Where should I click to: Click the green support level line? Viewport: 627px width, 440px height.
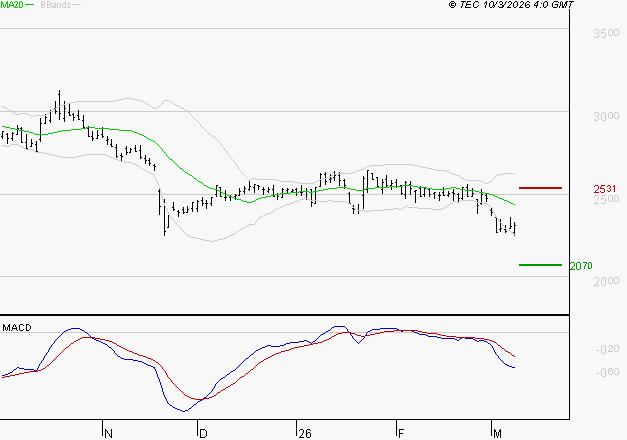click(540, 265)
